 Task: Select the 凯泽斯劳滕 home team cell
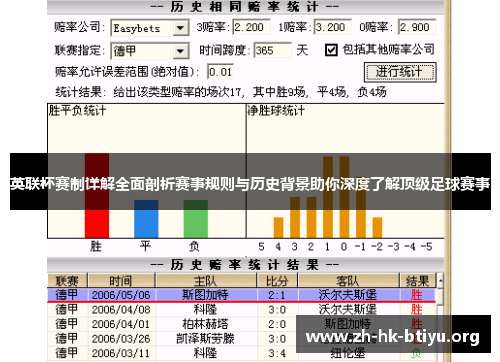(x=206, y=339)
